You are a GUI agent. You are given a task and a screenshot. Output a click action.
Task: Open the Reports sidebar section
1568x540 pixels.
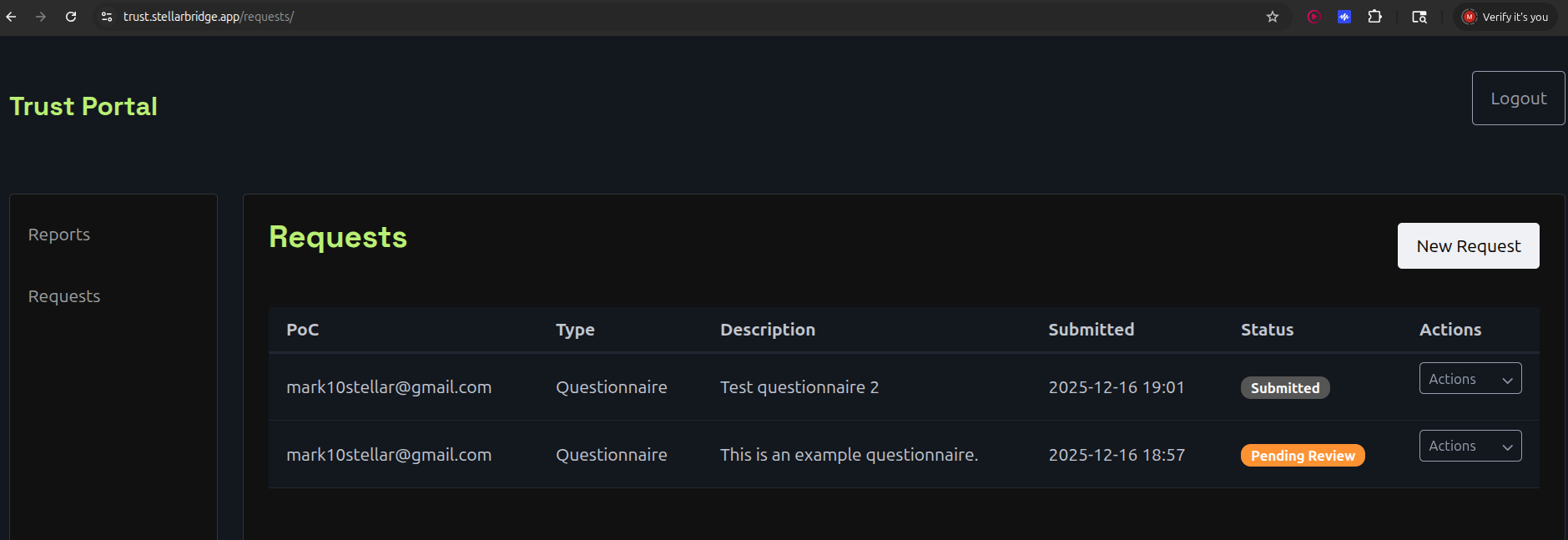coord(59,235)
